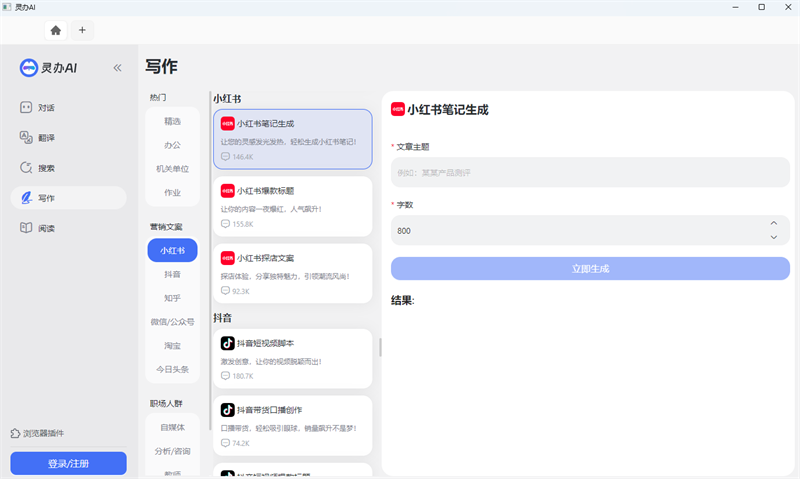Minimize the 灵办AI window
The image size is (800, 479).
click(x=735, y=7)
